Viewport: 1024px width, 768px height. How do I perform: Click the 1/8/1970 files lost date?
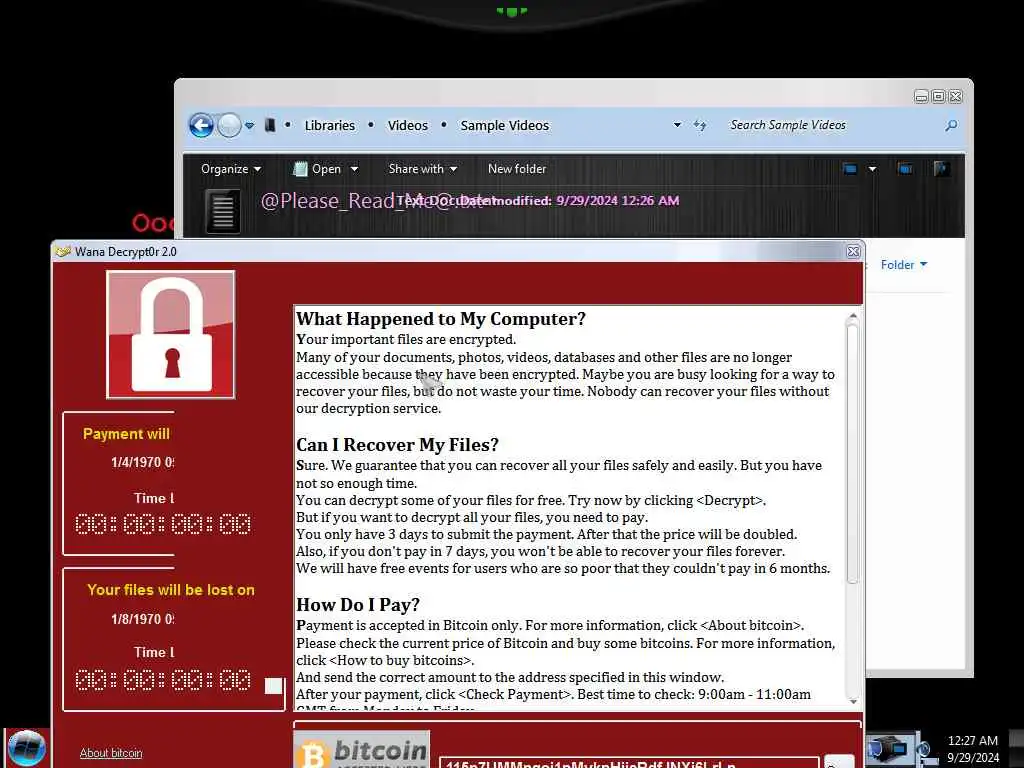click(142, 619)
